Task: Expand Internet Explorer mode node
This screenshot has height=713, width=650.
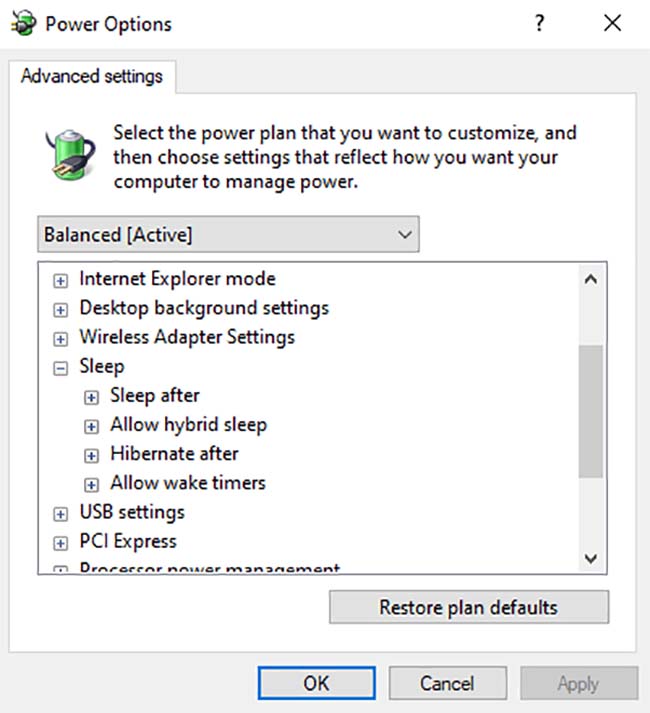Action: coord(60,281)
